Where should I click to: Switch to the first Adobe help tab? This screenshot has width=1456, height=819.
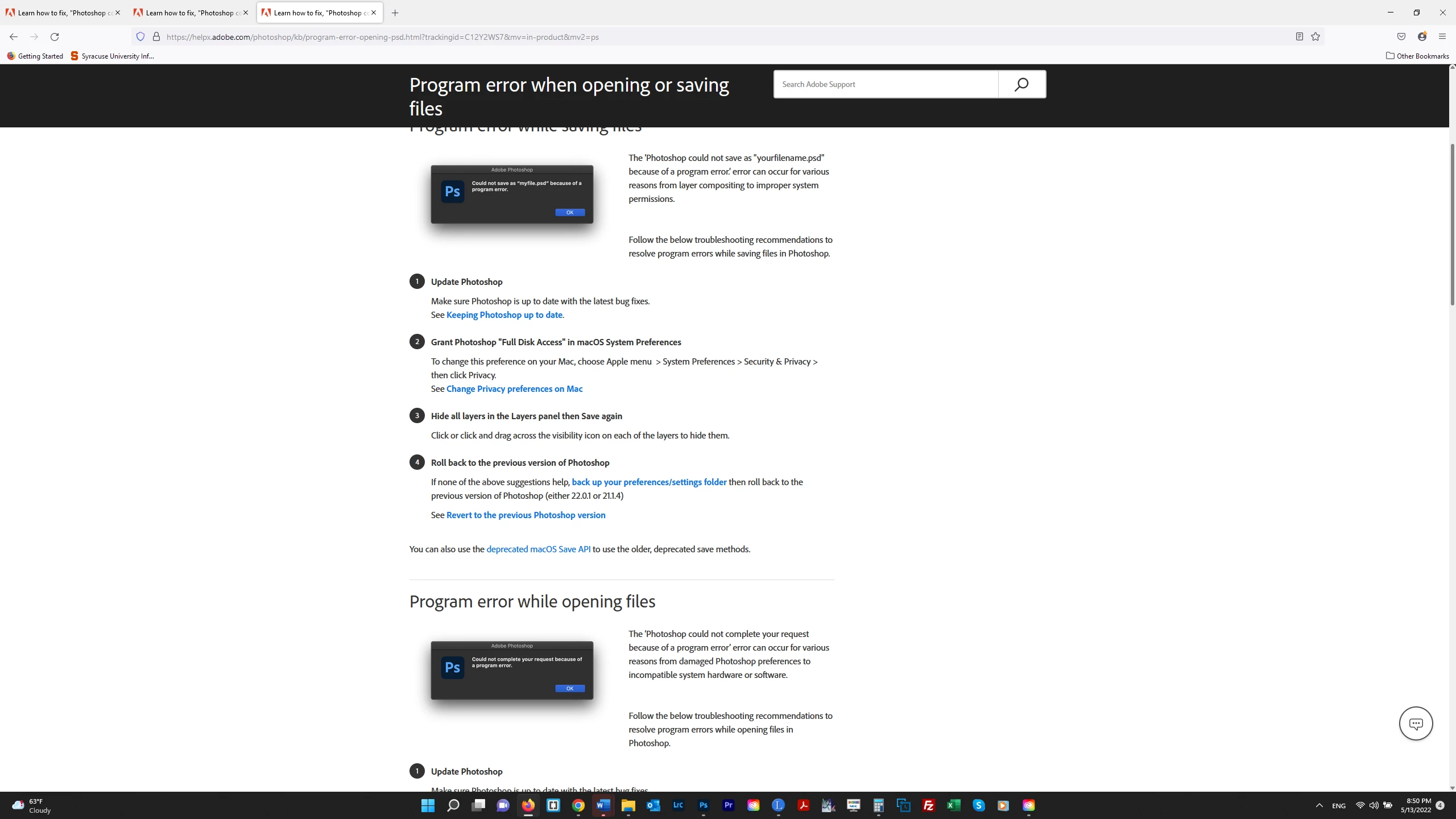click(x=61, y=13)
